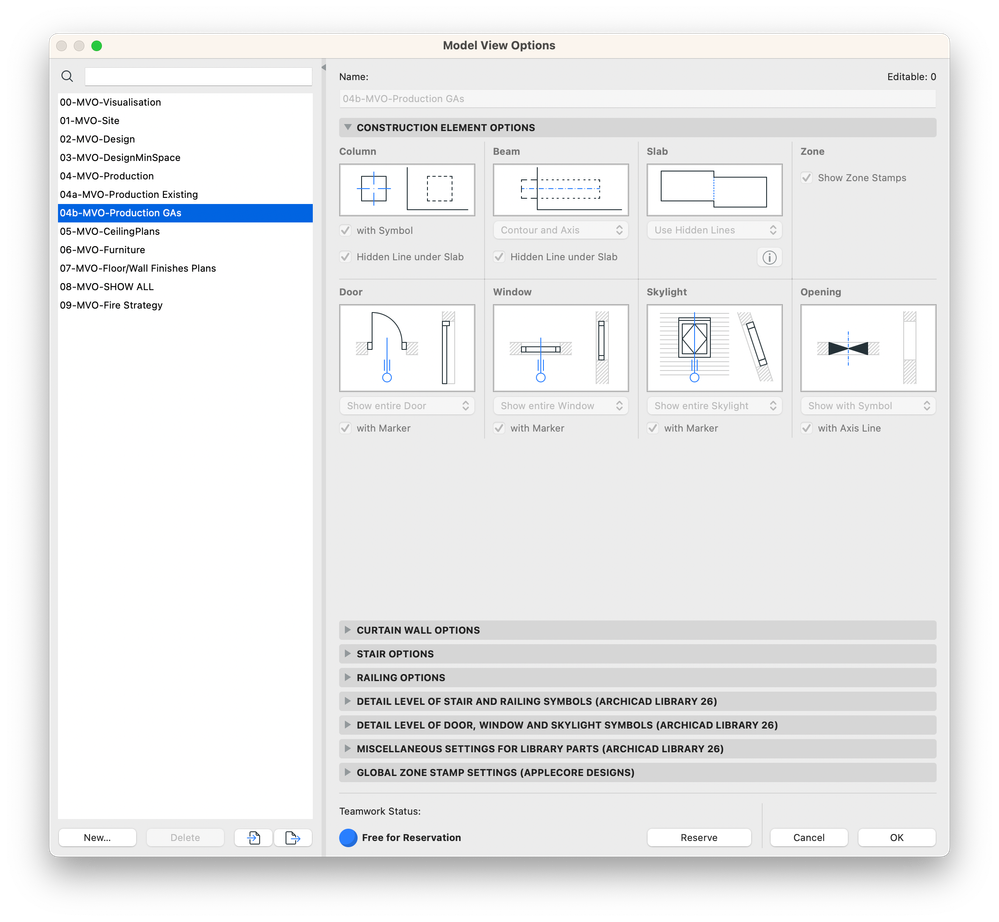Viewport: 999px width, 922px height.
Task: Collapse Construction Element Options section
Action: [x=348, y=127]
